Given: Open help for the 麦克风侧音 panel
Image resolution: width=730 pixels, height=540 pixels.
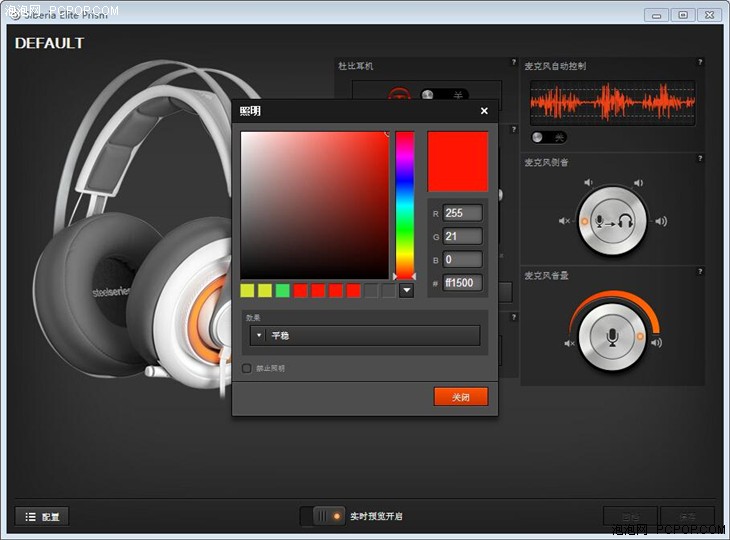Looking at the screenshot, I should 700,158.
